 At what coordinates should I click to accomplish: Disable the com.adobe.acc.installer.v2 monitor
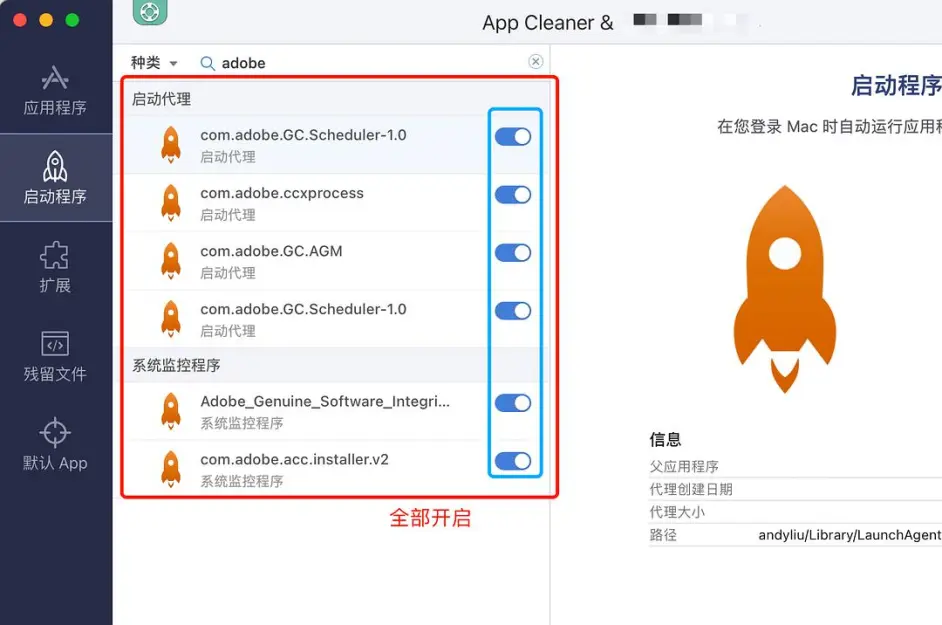click(513, 461)
